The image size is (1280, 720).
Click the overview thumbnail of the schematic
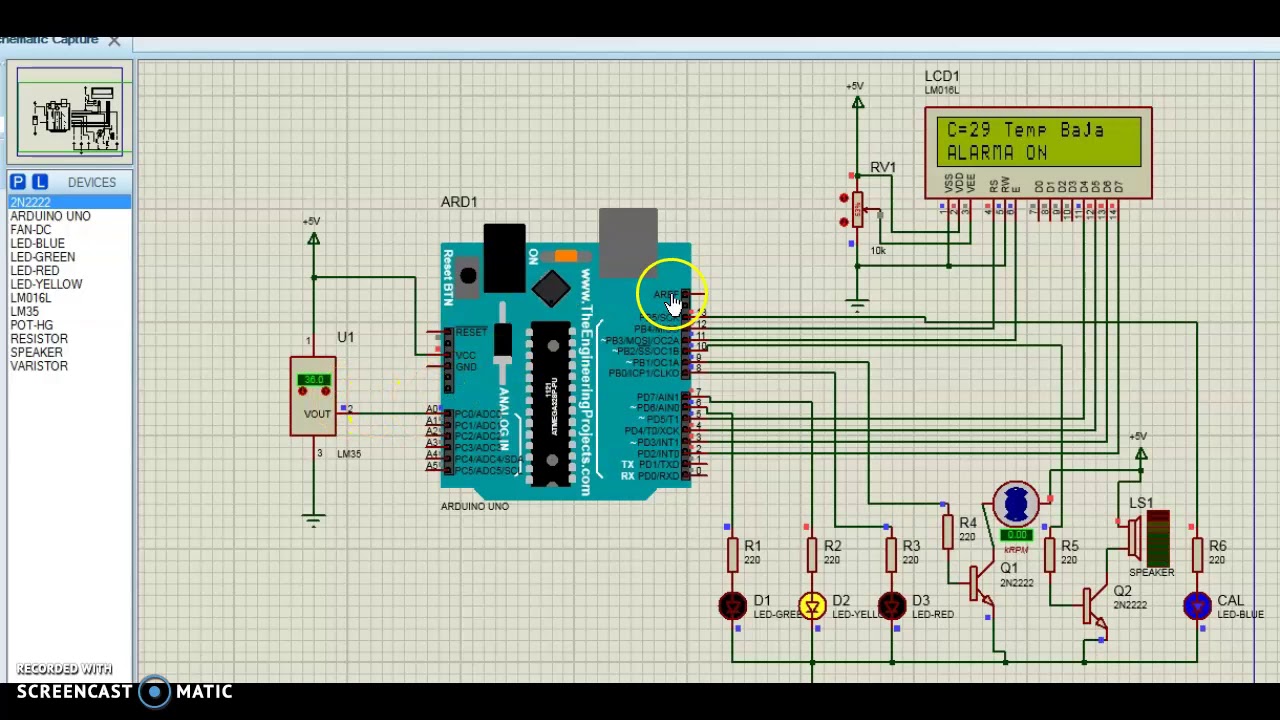(70, 112)
